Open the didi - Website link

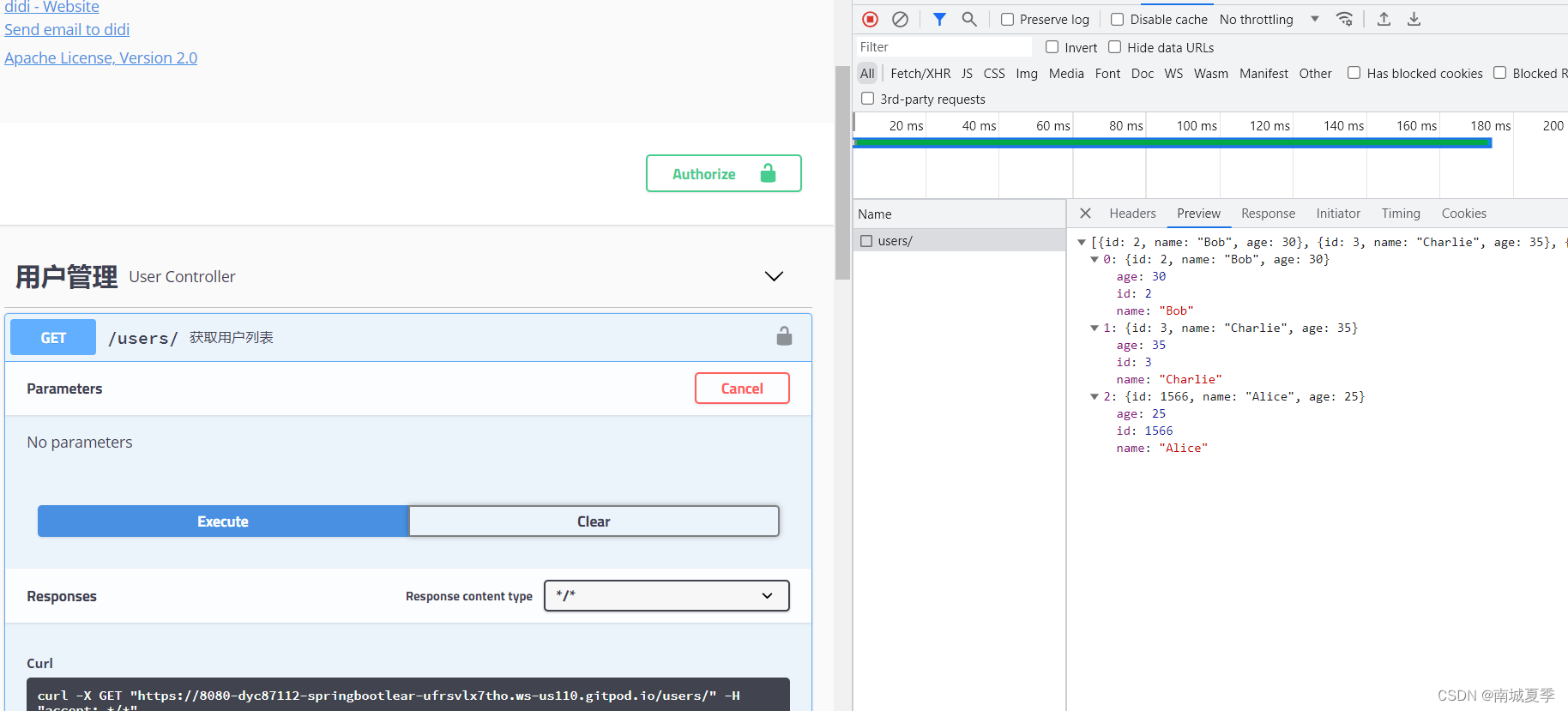pos(51,7)
